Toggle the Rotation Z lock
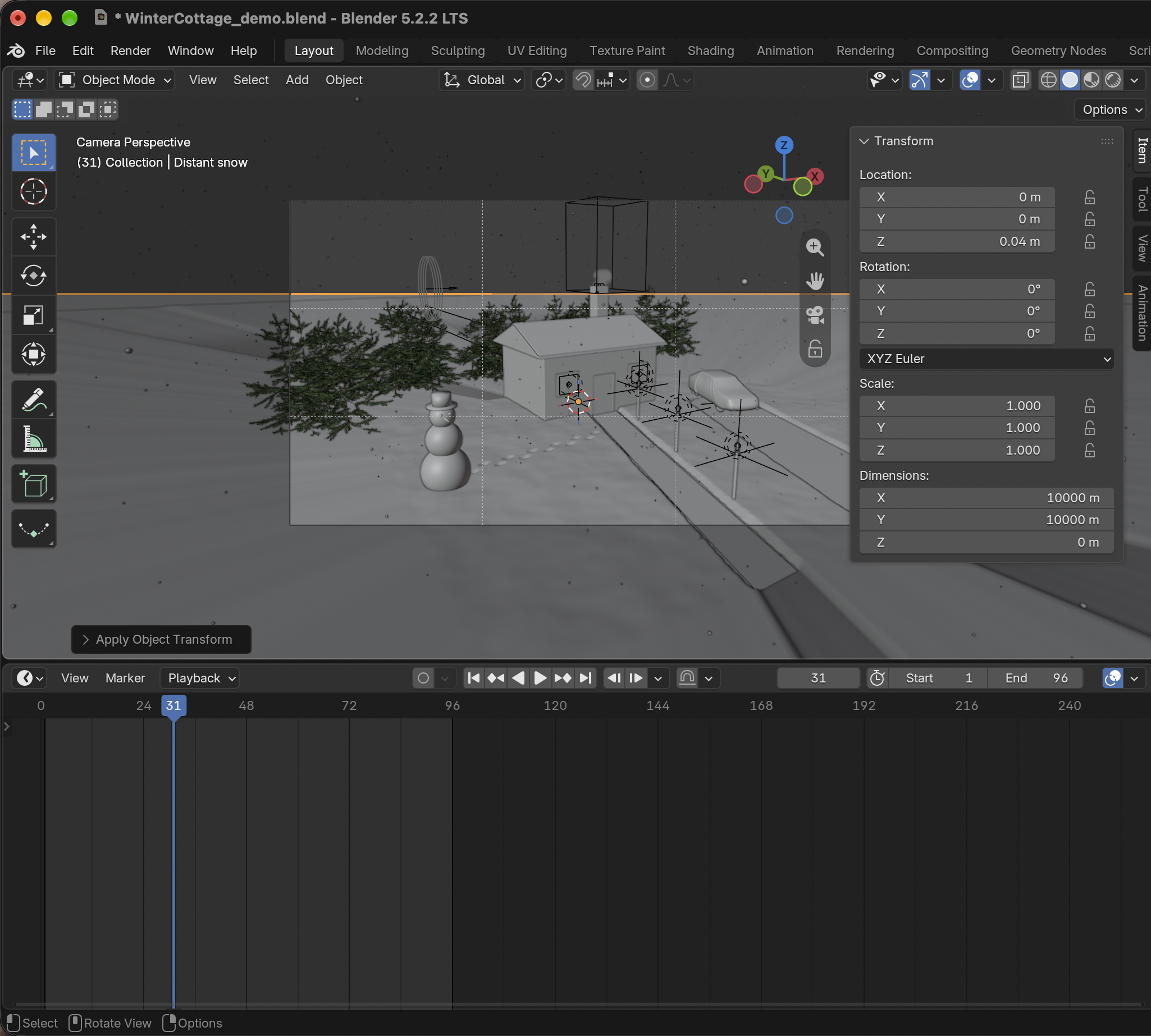1151x1036 pixels. click(x=1089, y=333)
